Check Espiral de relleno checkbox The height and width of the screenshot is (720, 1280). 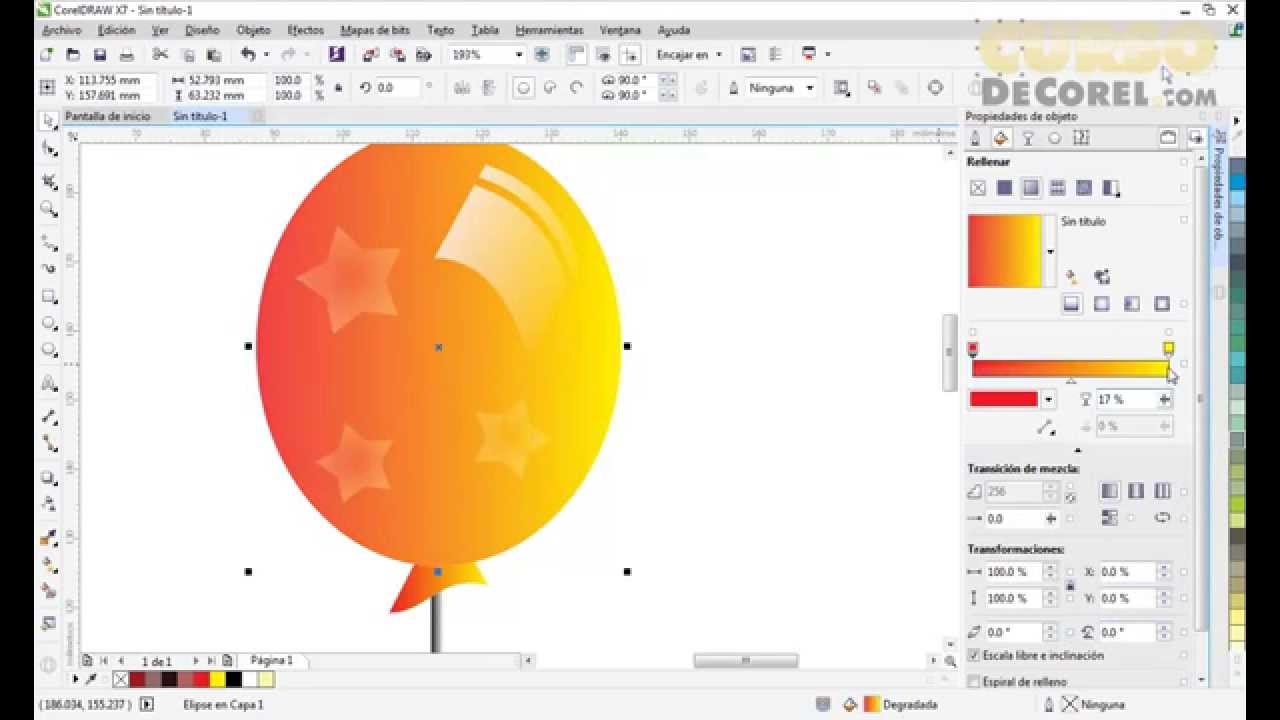974,682
